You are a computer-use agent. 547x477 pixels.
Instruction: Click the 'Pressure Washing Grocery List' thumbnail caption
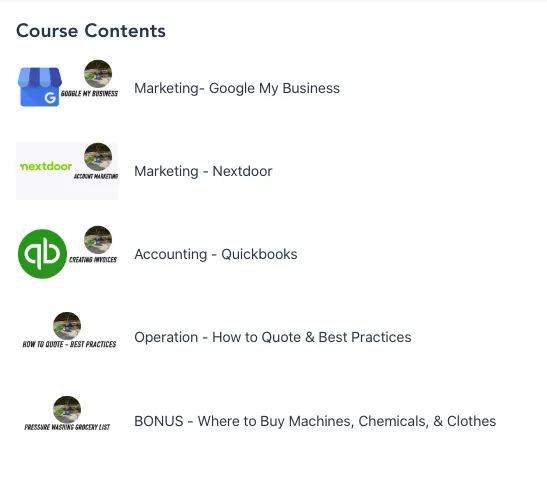[67, 427]
